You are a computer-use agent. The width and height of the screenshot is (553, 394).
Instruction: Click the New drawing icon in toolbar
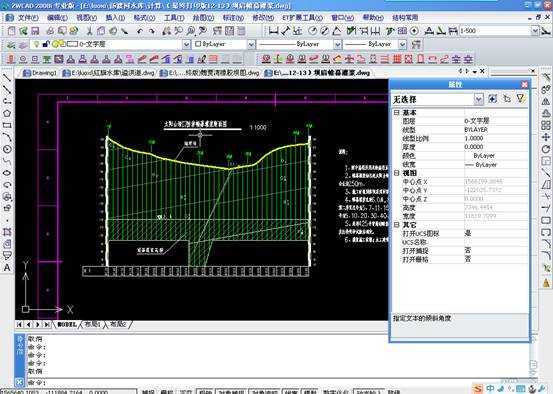11,31
